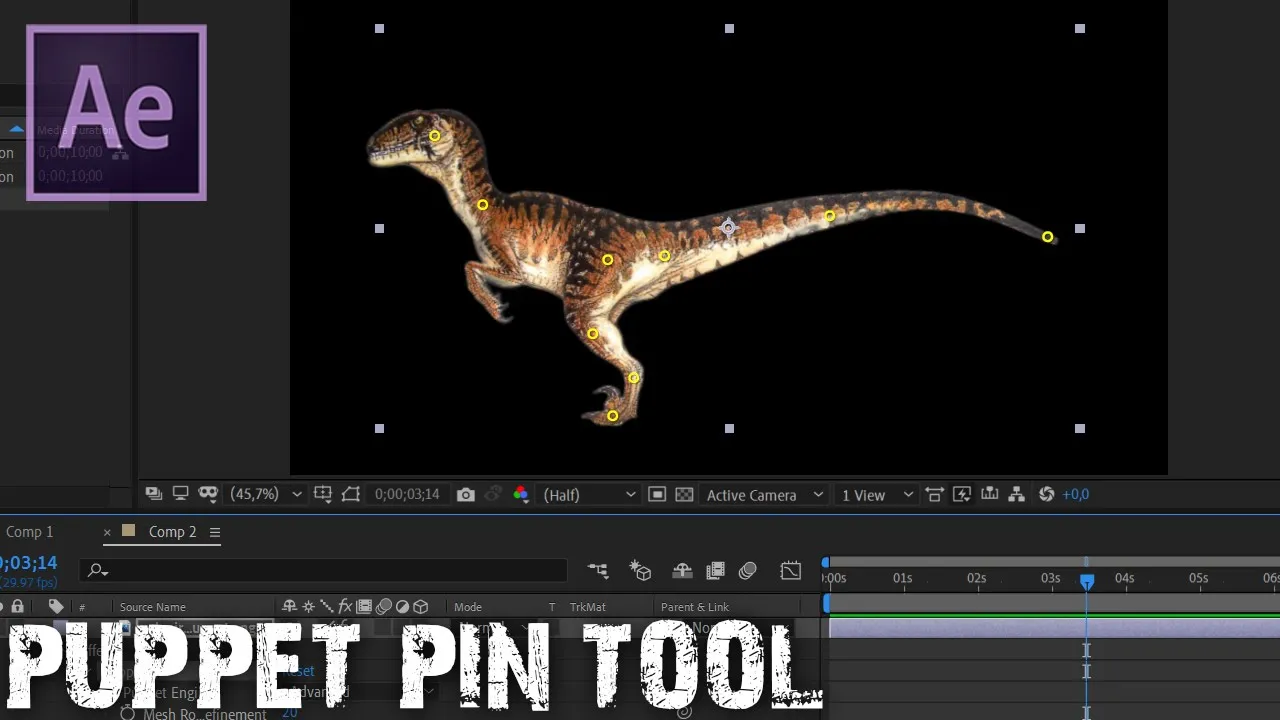Viewport: 1280px width, 720px height.
Task: Click the Parent & Link column header
Action: (695, 607)
